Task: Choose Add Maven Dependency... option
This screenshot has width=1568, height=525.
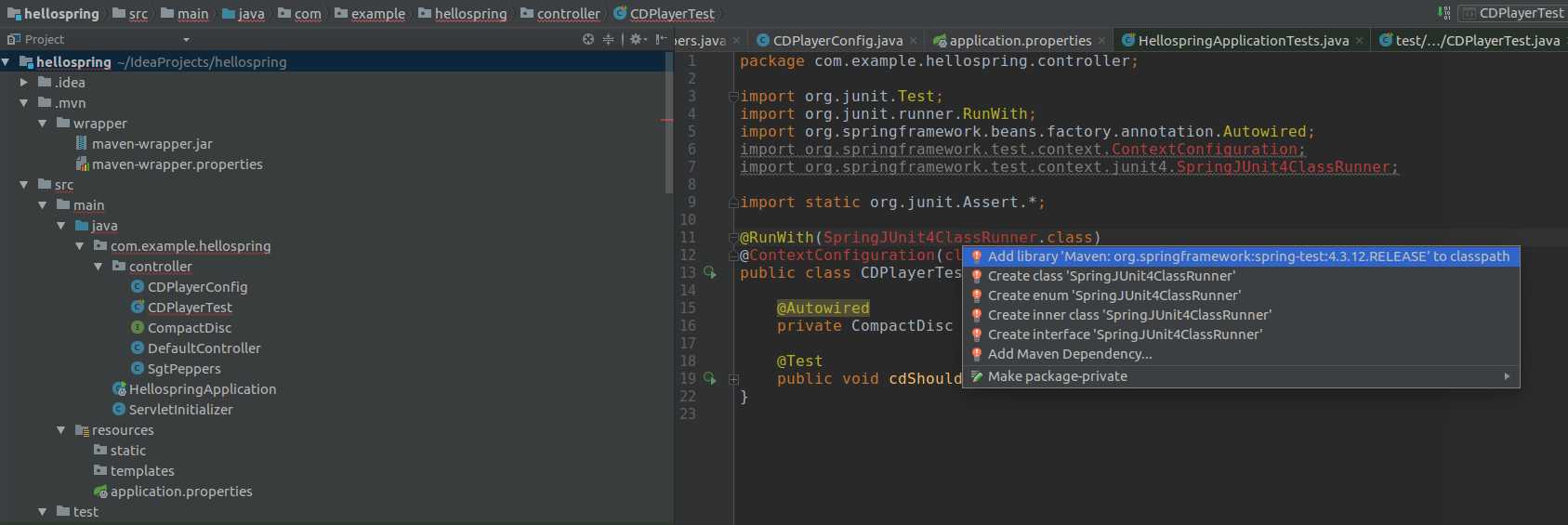Action: [x=1241, y=354]
